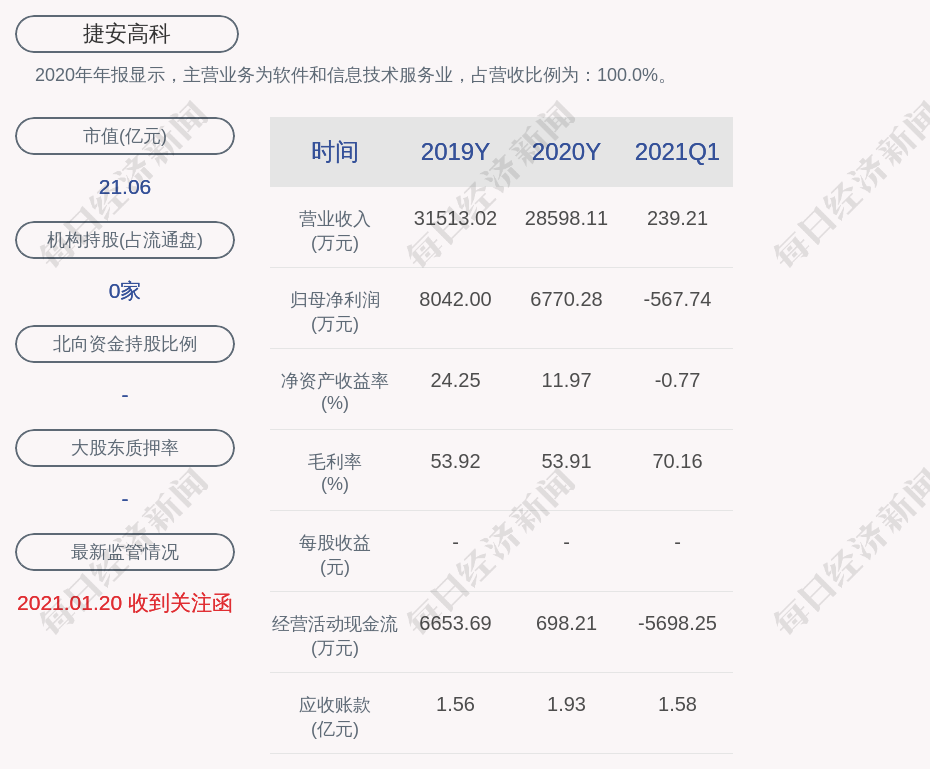Click the 2021Q1 net profit value -567.74
This screenshot has height=769, width=930.
coord(677,299)
